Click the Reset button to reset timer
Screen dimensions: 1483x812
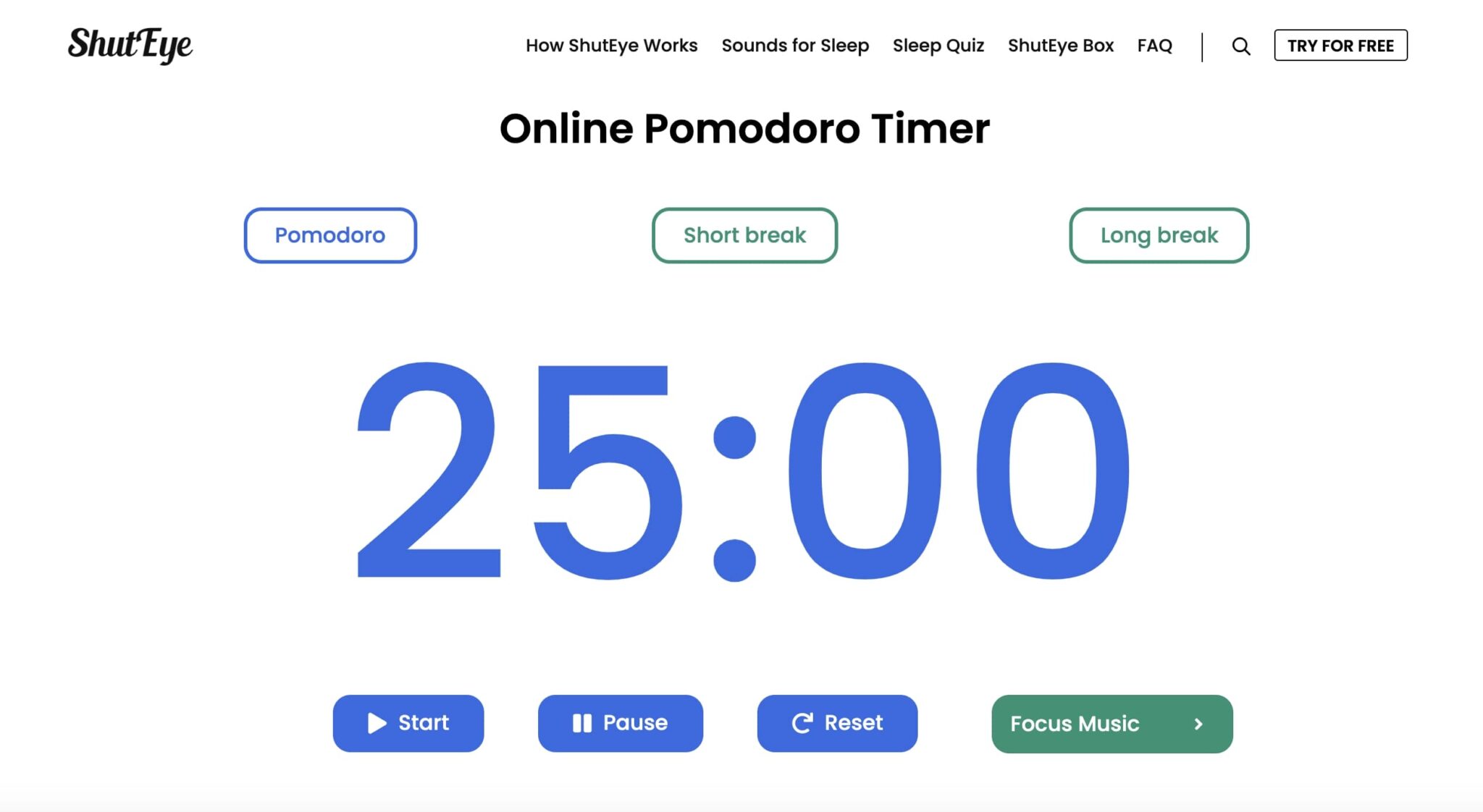tap(838, 722)
